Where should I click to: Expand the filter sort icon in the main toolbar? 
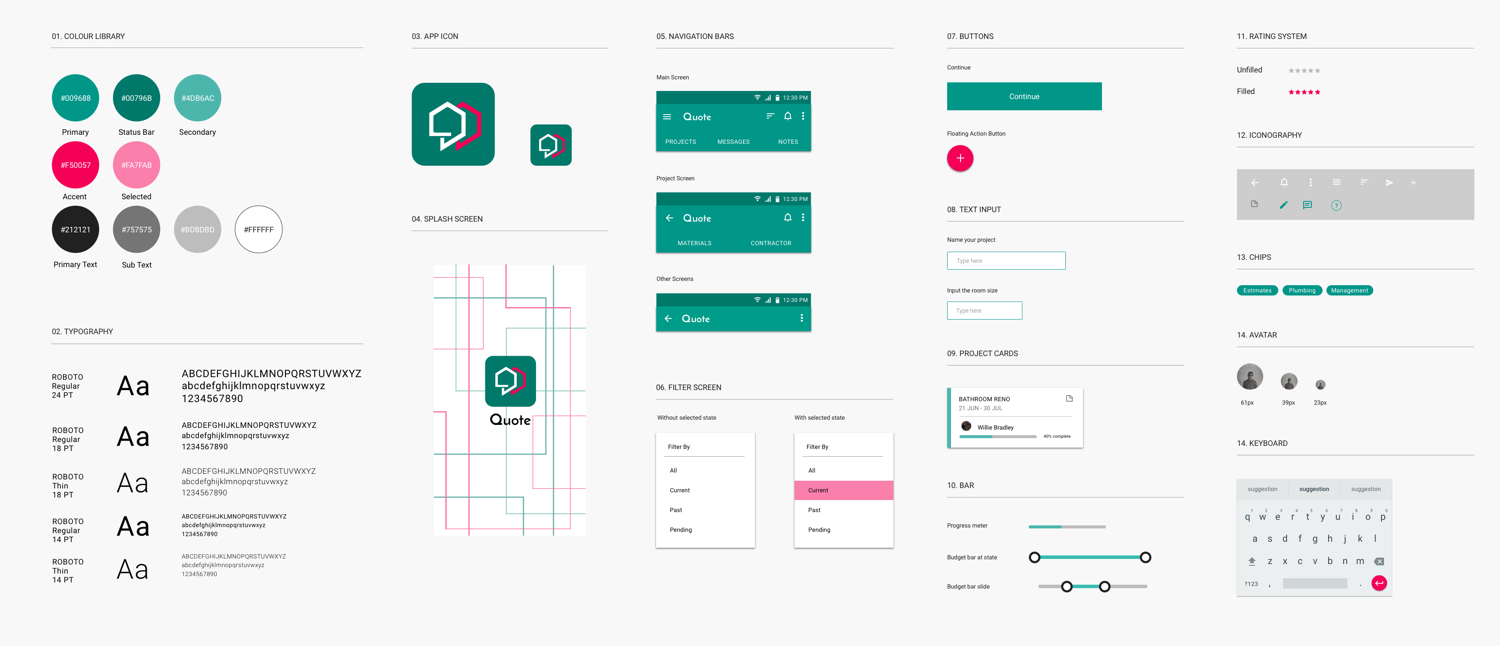pyautogui.click(x=770, y=115)
